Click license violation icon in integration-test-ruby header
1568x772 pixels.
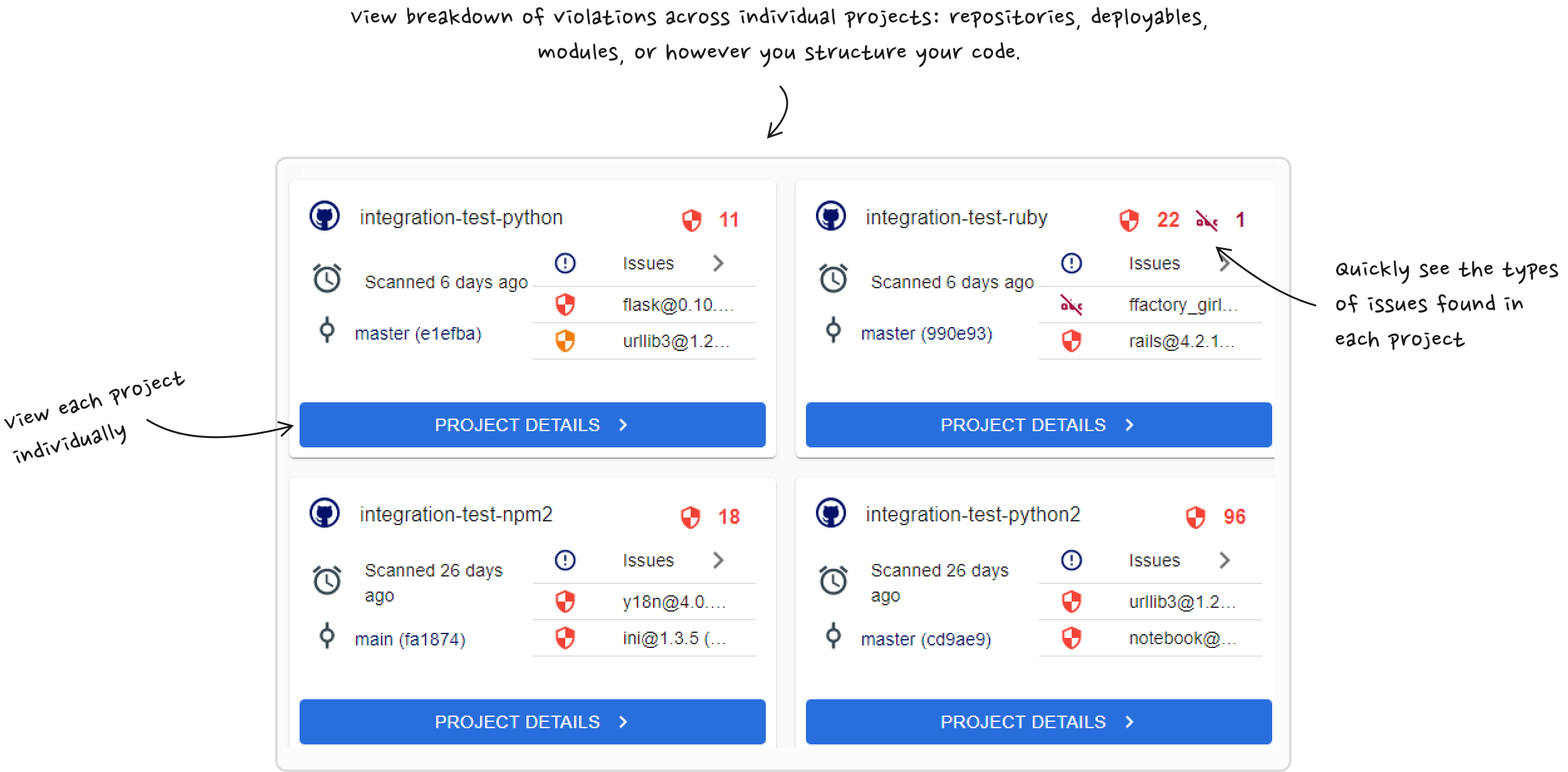pyautogui.click(x=1206, y=220)
